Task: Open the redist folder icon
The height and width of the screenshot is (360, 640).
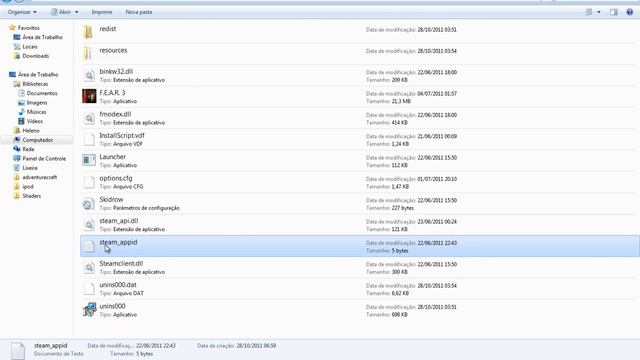Action: point(88,32)
